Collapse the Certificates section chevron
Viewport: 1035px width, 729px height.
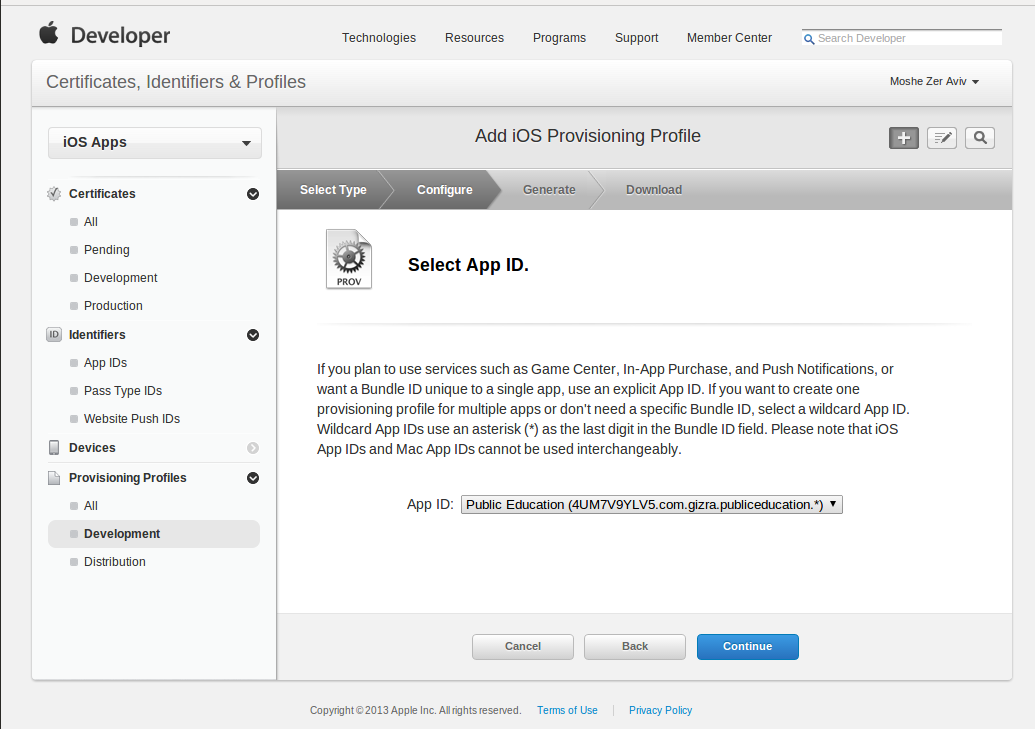tap(253, 194)
